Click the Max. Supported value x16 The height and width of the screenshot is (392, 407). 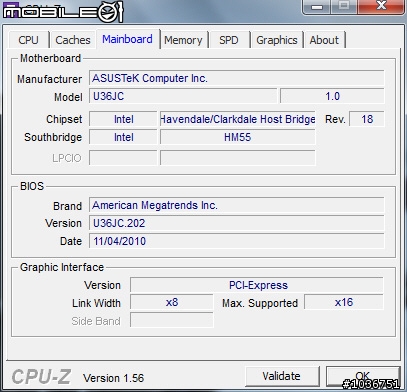pos(344,302)
